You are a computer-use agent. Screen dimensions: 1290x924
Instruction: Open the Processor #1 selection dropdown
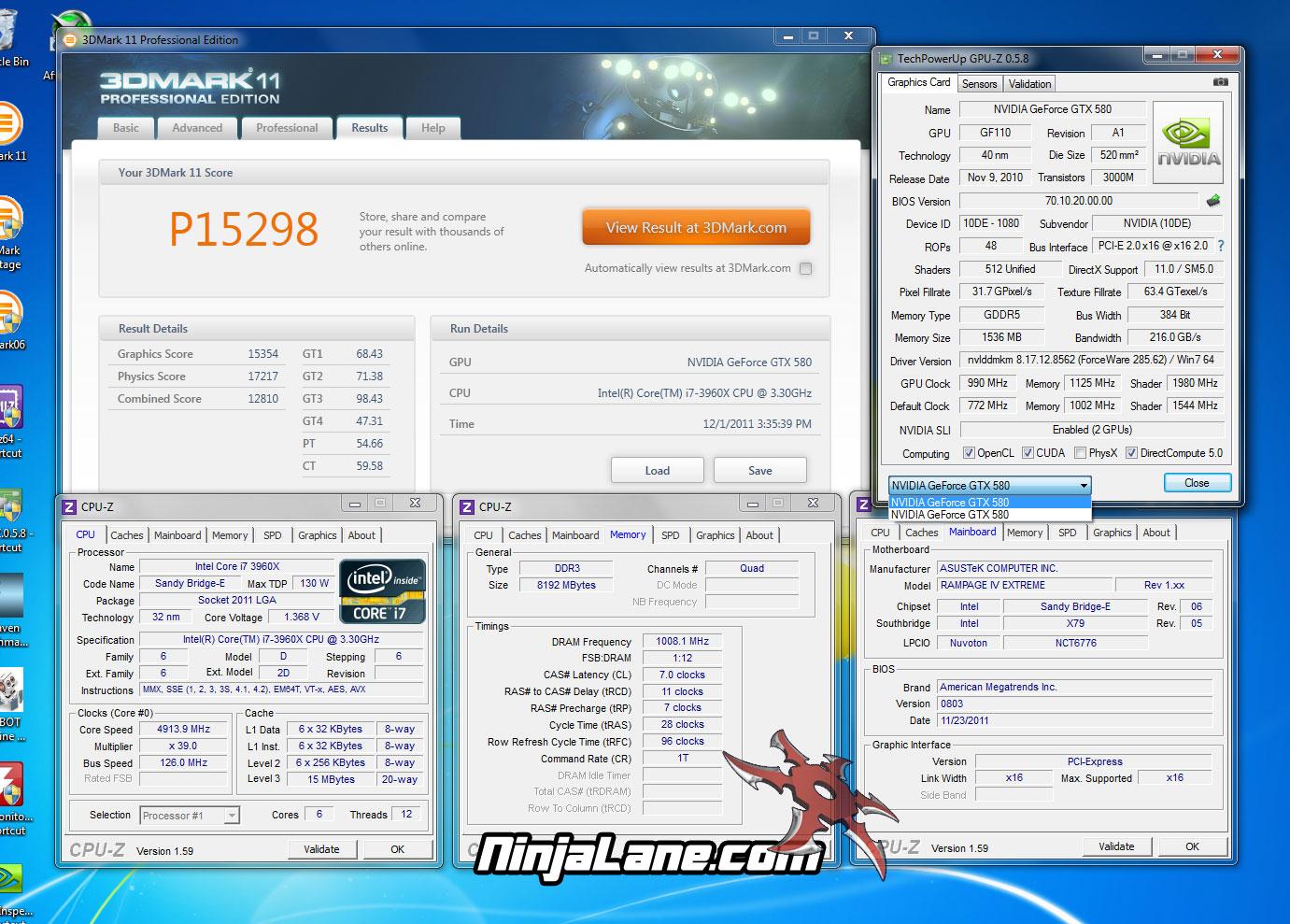190,816
